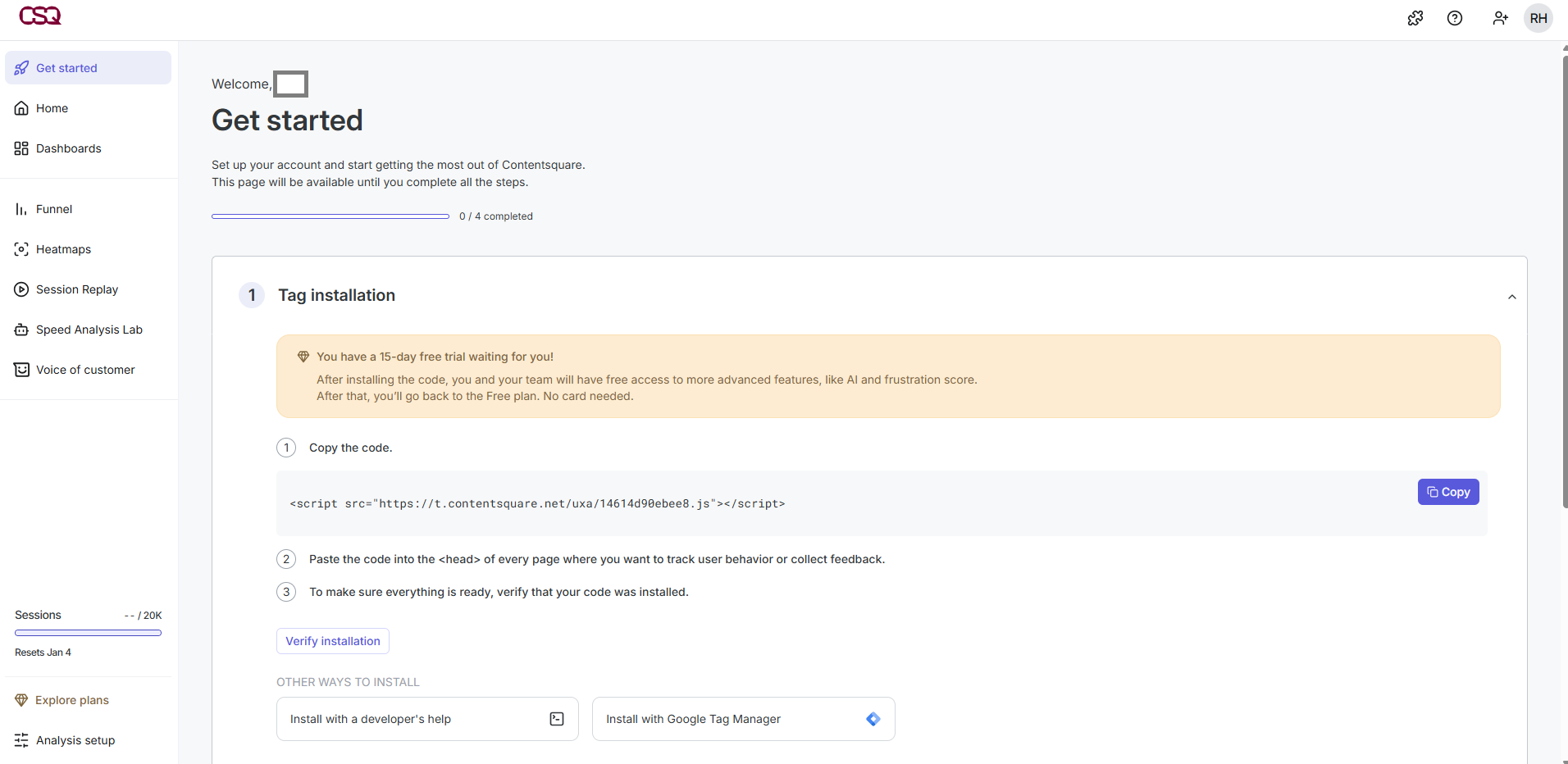Image resolution: width=1568 pixels, height=764 pixels.
Task: Open the help question mark icon
Action: pyautogui.click(x=1455, y=18)
